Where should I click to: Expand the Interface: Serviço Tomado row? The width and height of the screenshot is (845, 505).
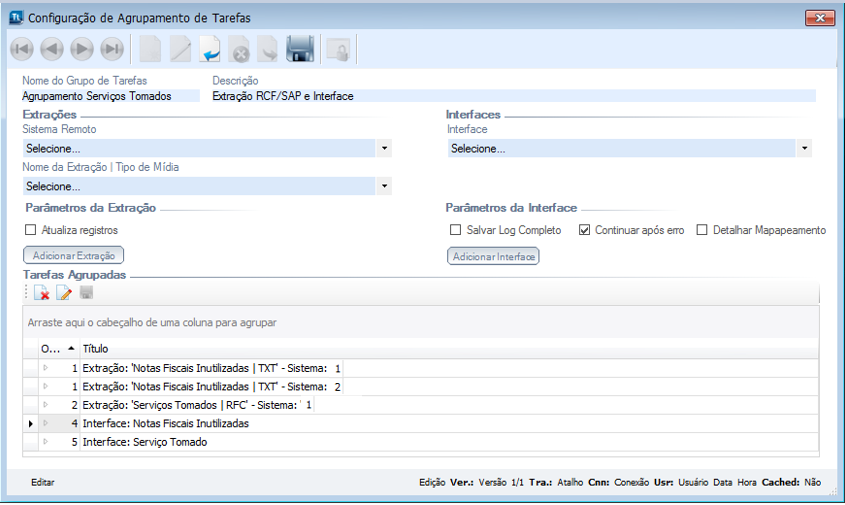(x=45, y=442)
